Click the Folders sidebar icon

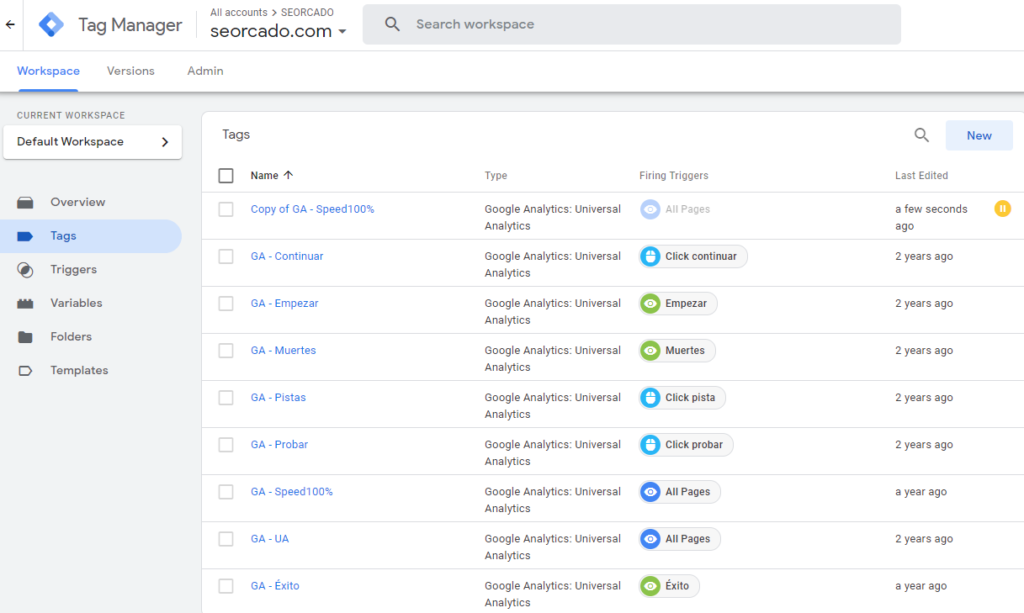[25, 337]
